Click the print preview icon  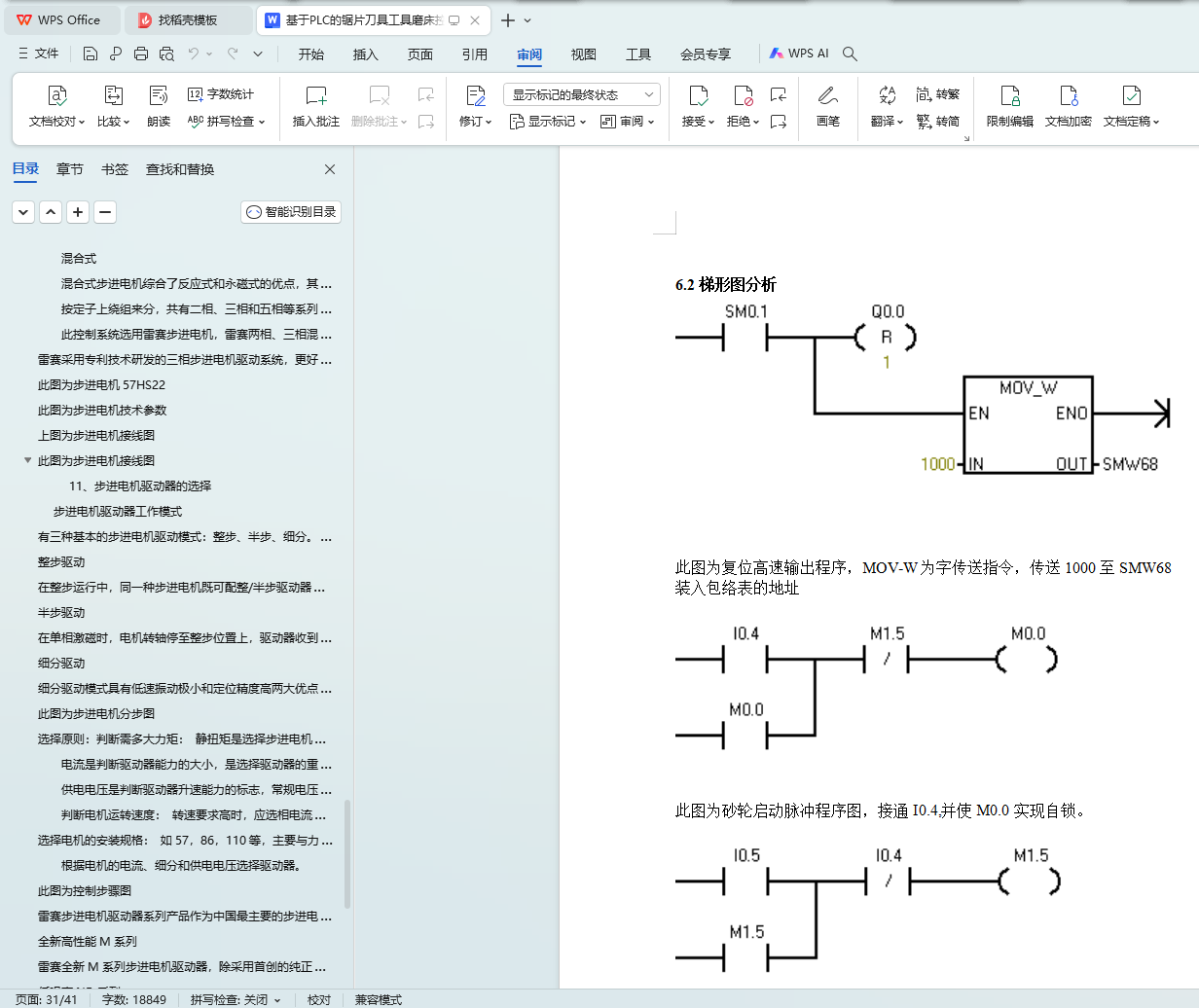[x=166, y=54]
